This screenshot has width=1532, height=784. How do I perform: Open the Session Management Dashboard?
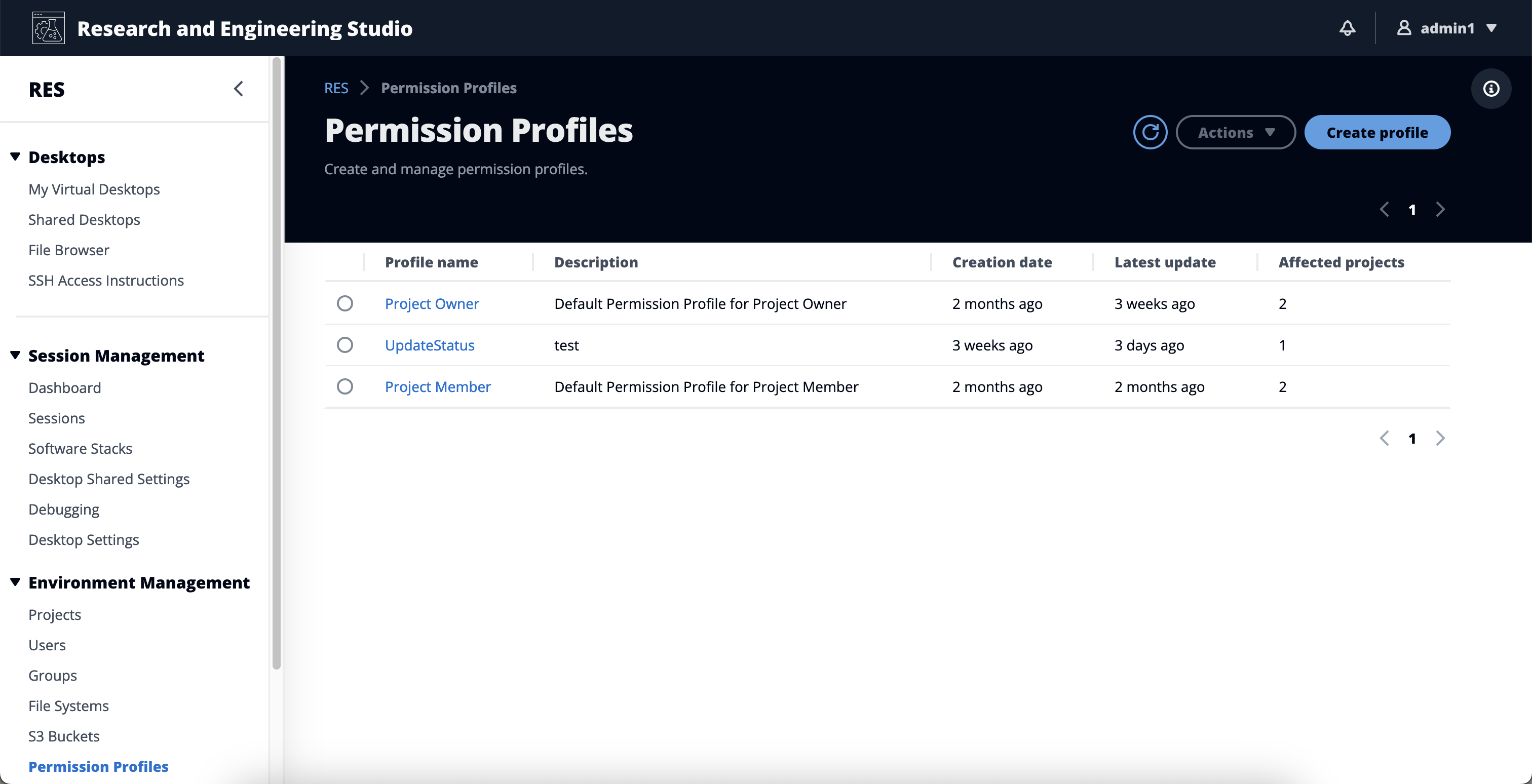coord(65,387)
